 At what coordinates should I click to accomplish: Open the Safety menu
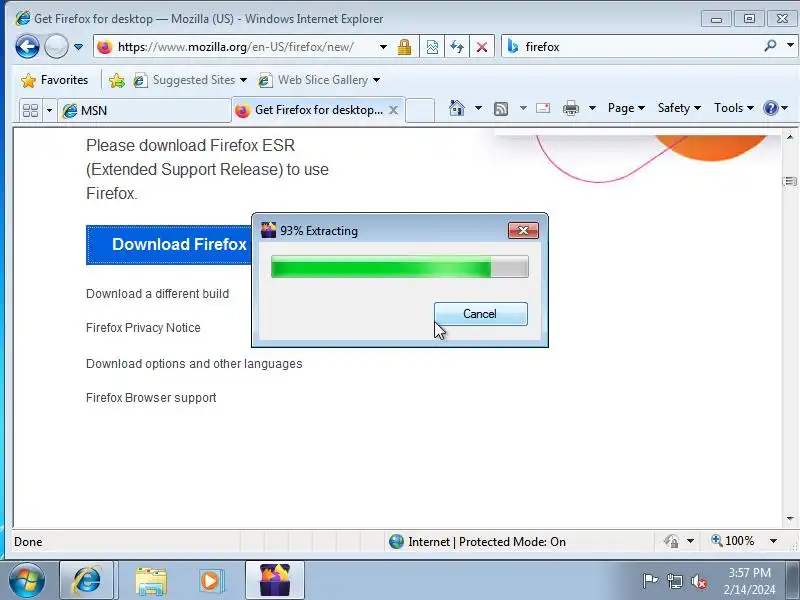click(x=679, y=108)
